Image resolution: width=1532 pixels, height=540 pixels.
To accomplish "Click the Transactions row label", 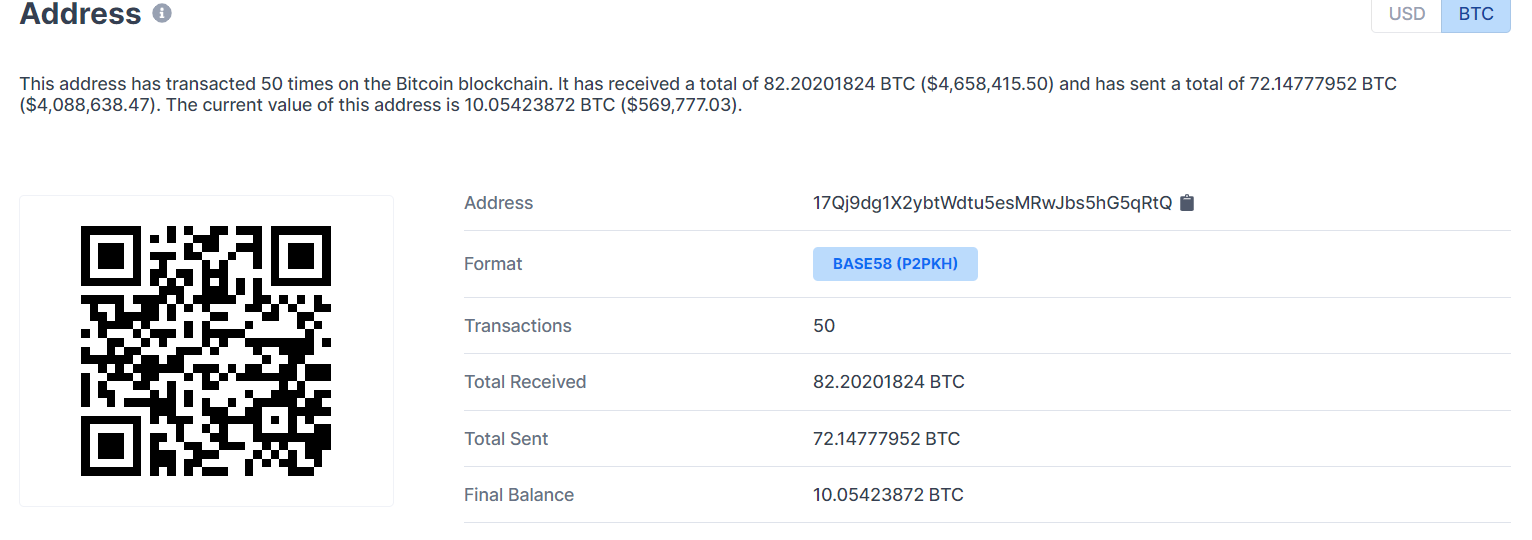I will click(518, 326).
